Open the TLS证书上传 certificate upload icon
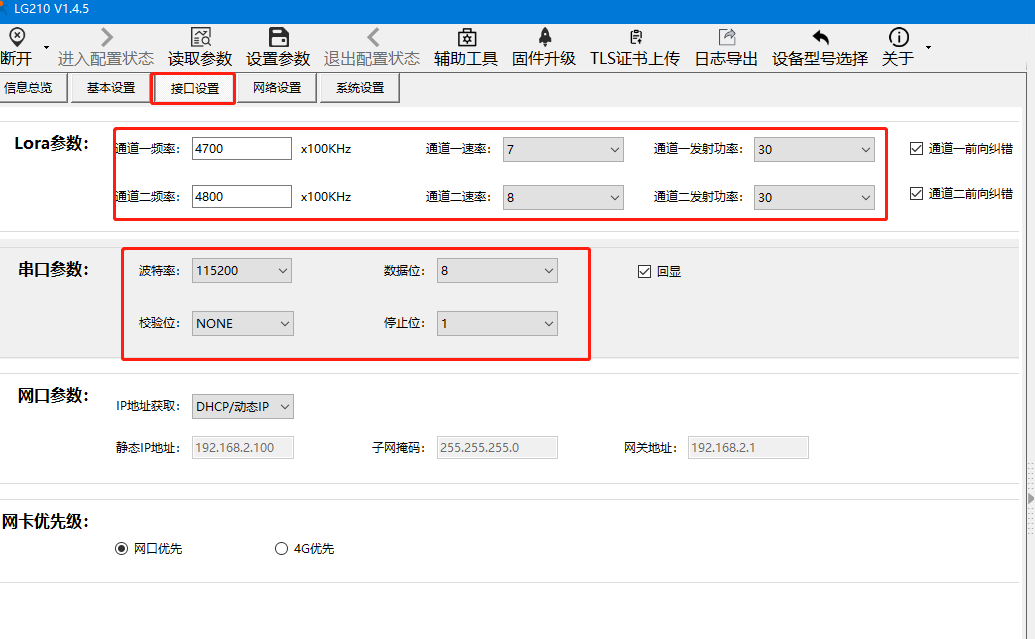The height and width of the screenshot is (639, 1035). coord(635,38)
